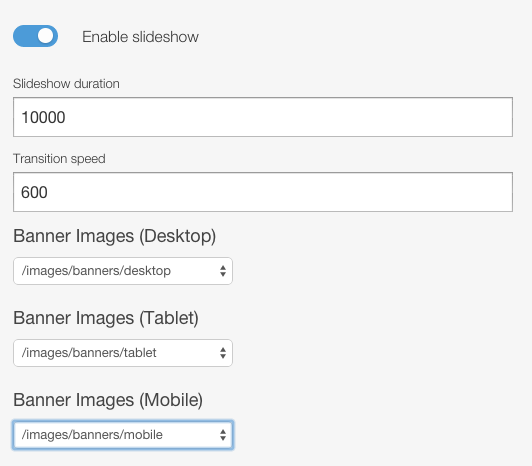
Task: Click up/down arrows of desktop banners select
Action: point(223,271)
